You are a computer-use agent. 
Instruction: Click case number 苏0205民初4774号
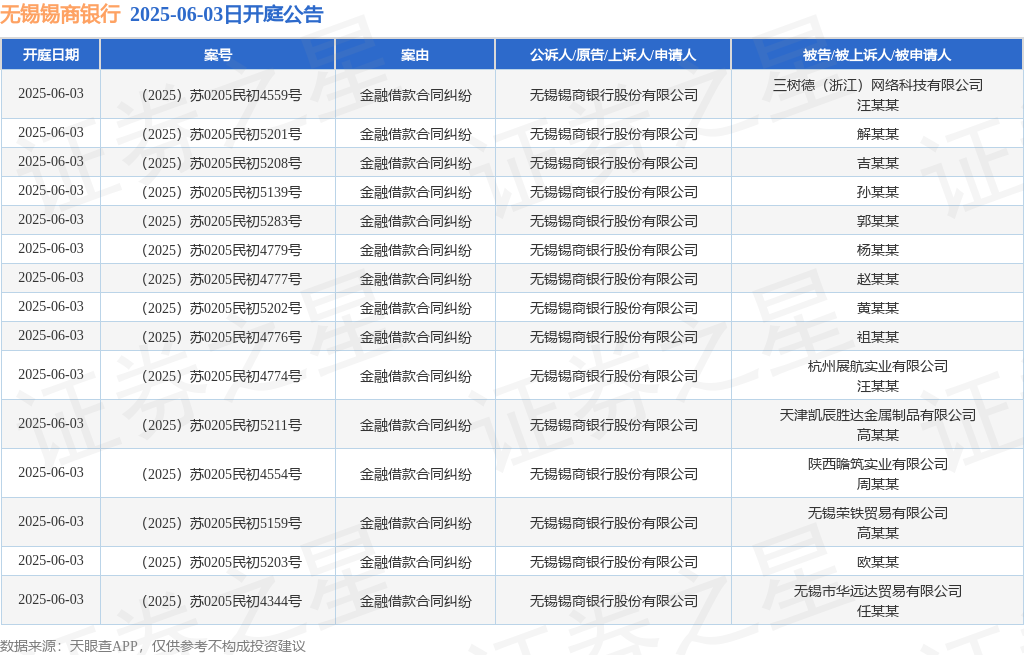point(246,376)
